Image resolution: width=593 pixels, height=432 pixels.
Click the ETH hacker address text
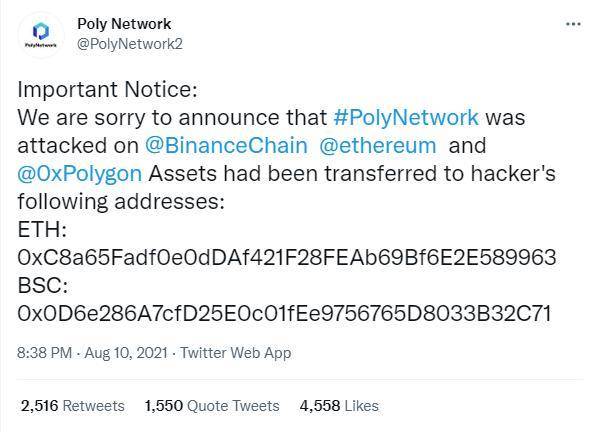pos(287,258)
